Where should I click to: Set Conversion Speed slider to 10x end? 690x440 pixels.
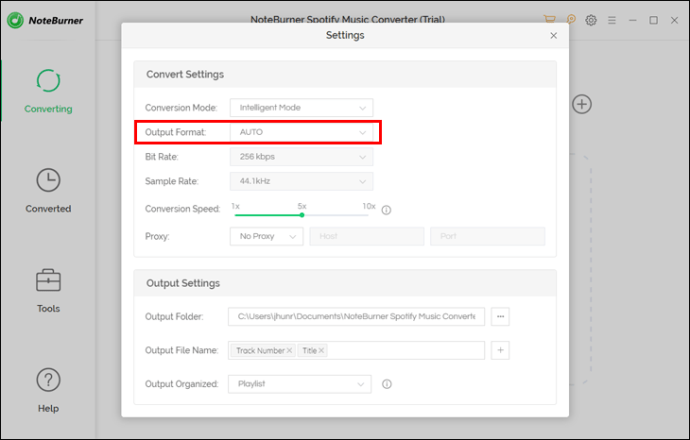pos(368,215)
